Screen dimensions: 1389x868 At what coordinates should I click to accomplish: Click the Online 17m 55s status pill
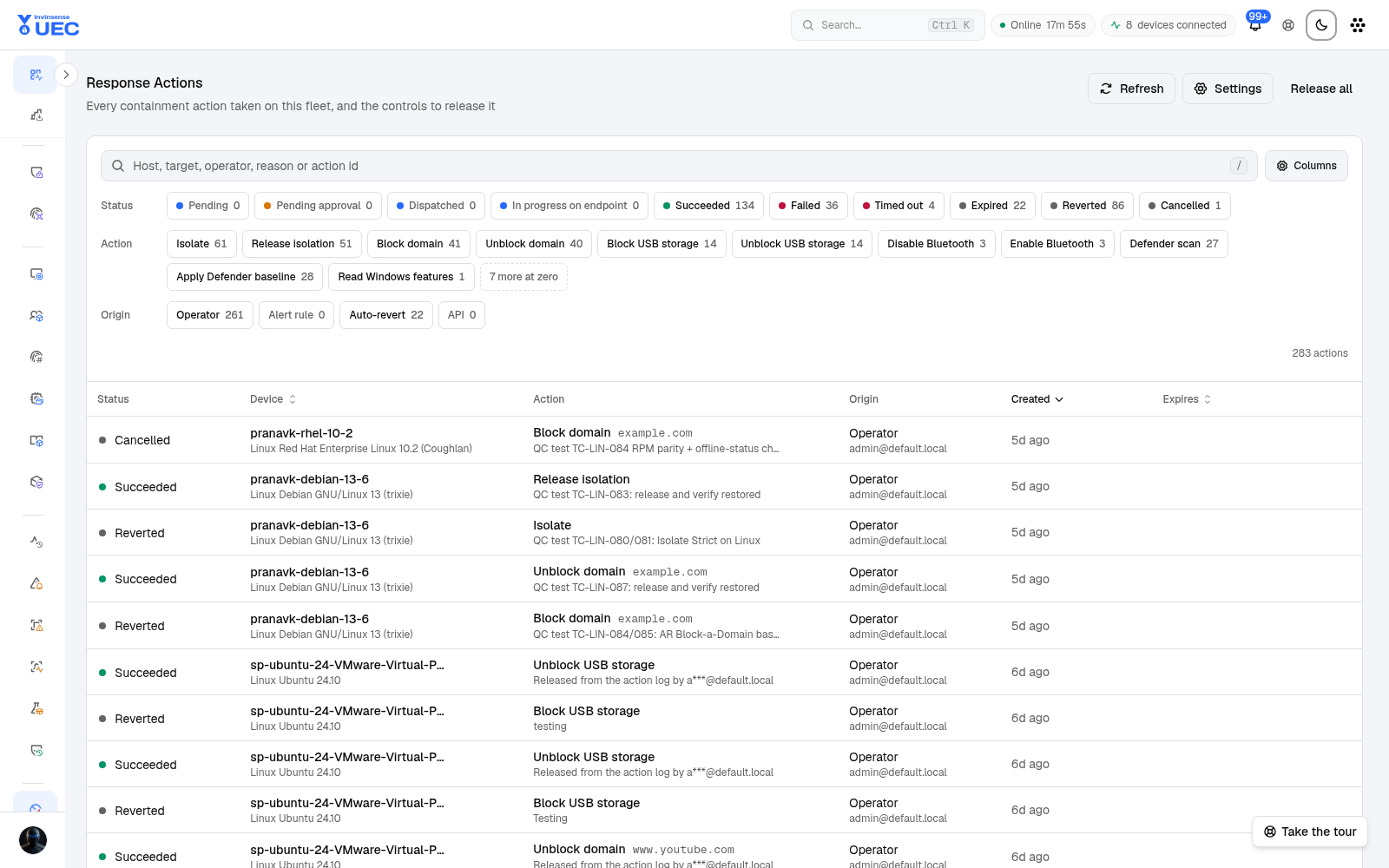tap(1043, 25)
